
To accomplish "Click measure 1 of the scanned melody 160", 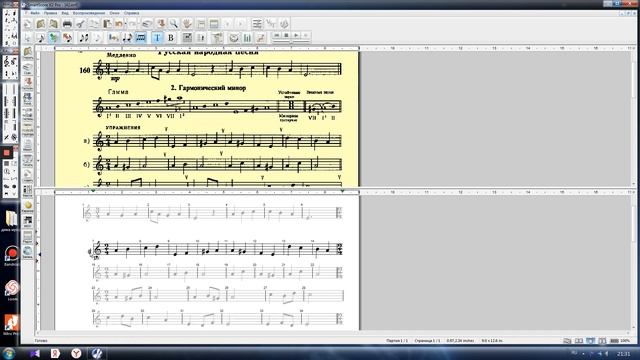I will (x=126, y=70).
